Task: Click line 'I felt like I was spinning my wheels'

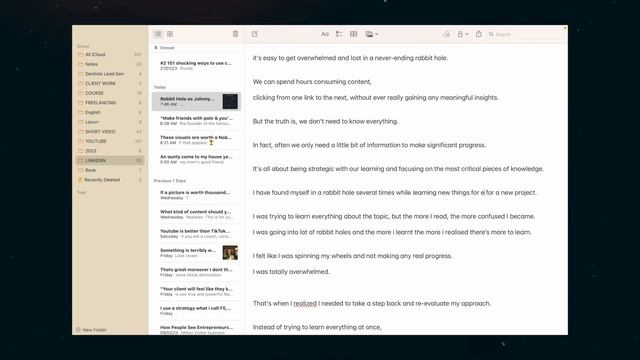Action: pos(353,256)
